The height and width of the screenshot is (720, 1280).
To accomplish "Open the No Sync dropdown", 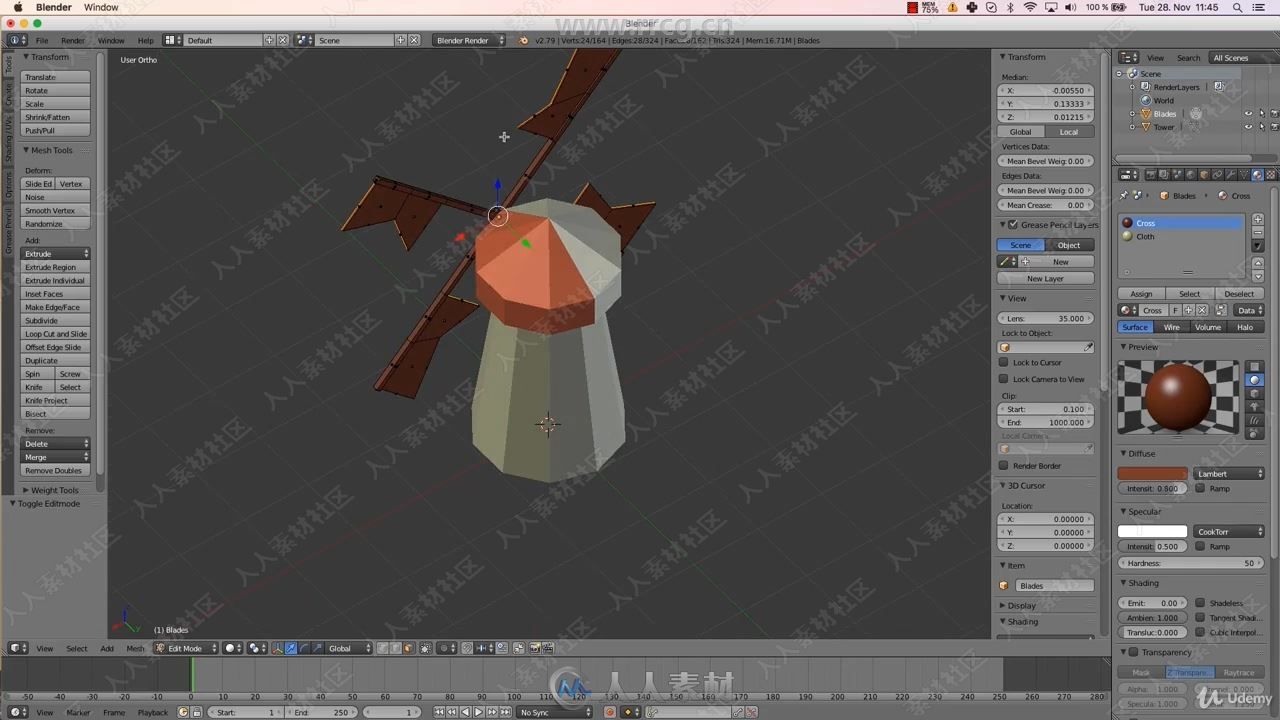I will 554,712.
